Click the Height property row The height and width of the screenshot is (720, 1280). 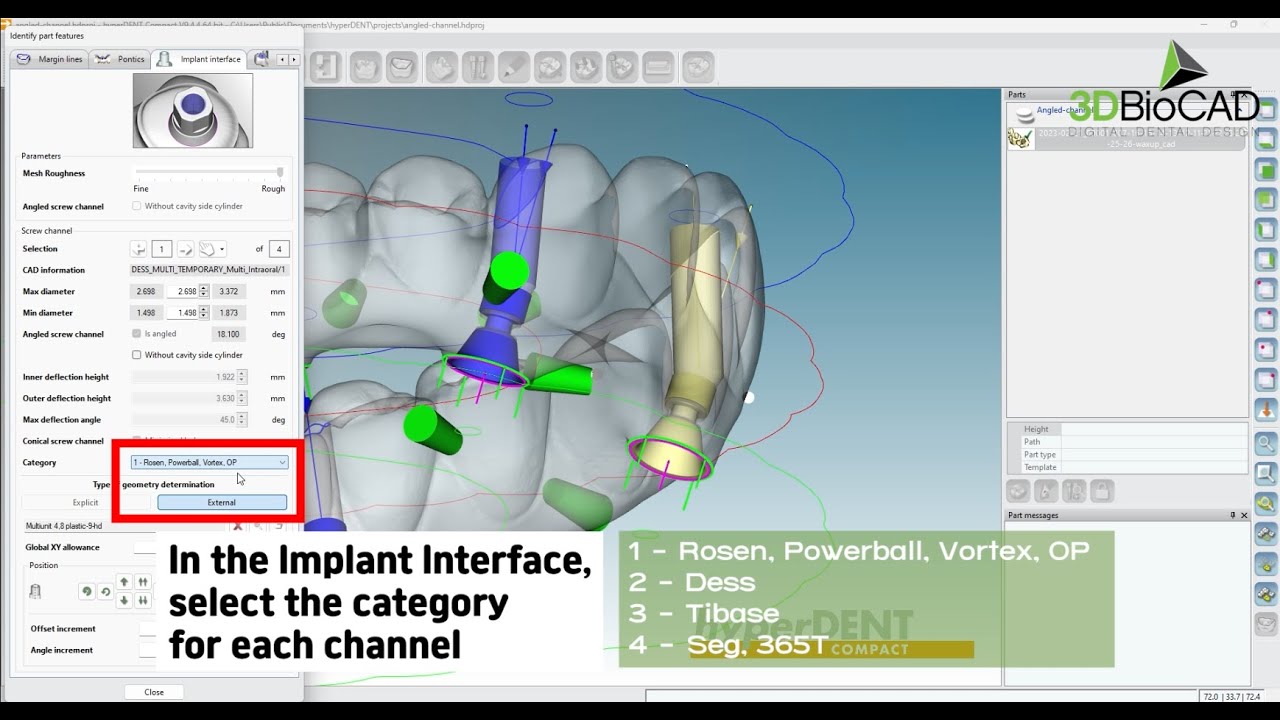tap(1126, 429)
